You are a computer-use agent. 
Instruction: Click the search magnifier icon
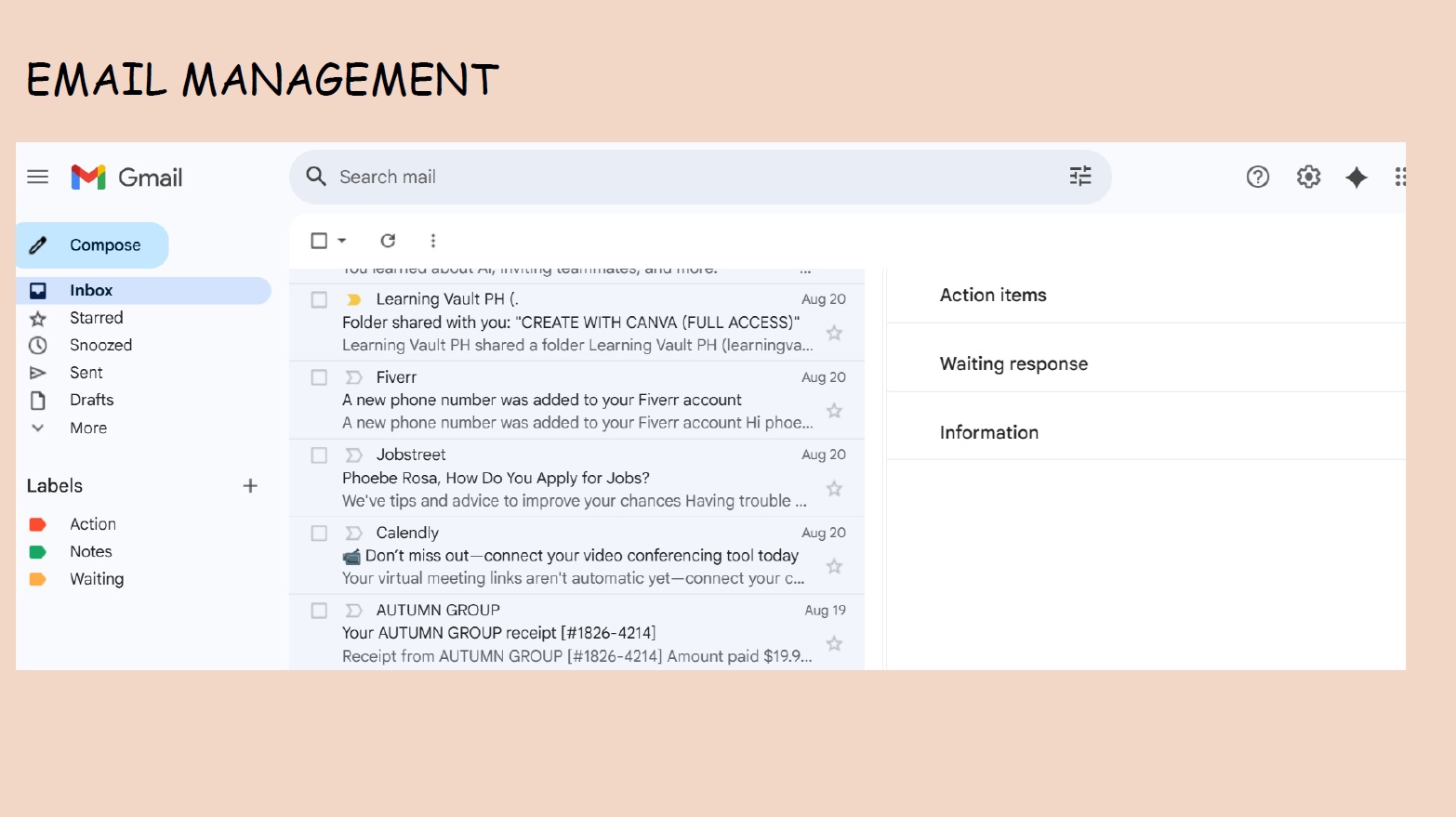(316, 177)
